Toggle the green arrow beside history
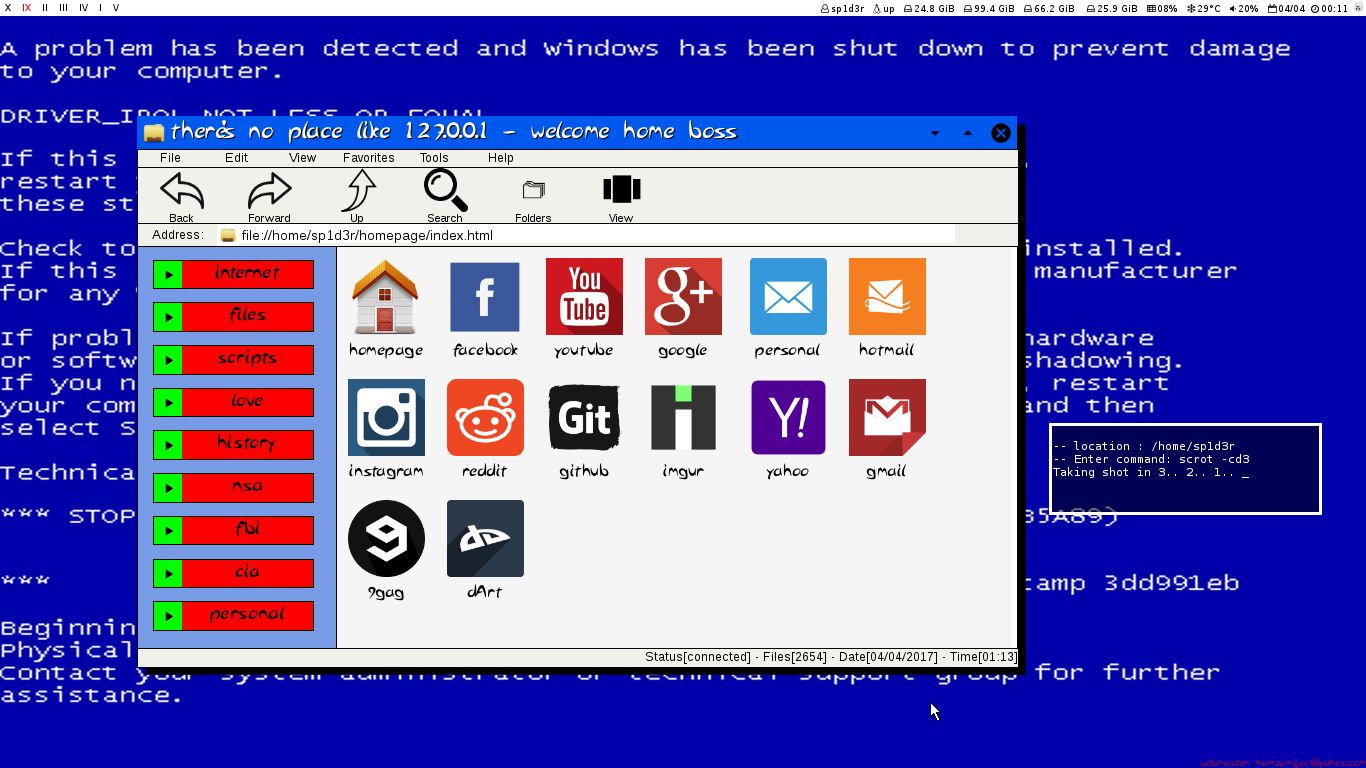This screenshot has width=1366, height=768. tap(168, 444)
